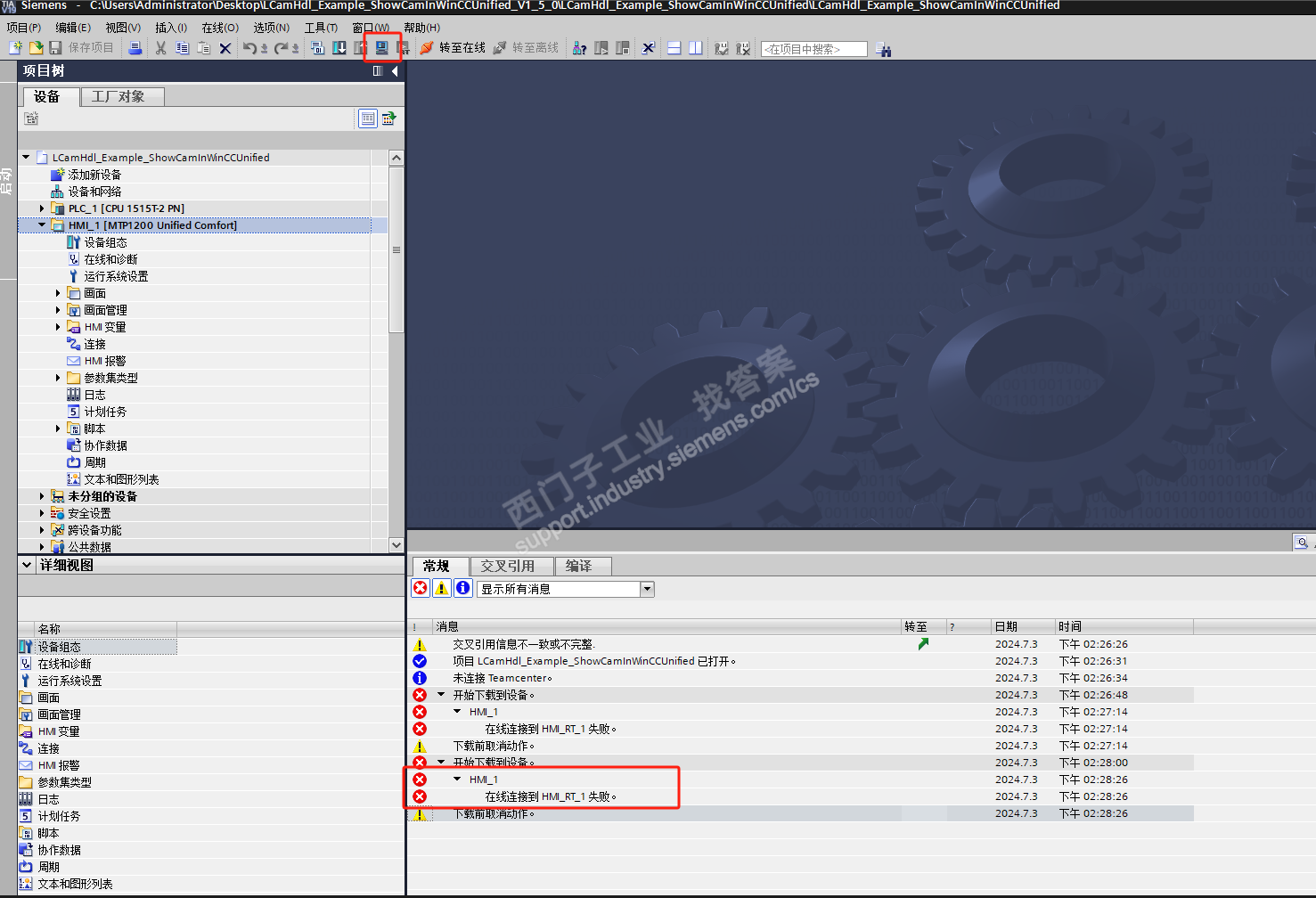Click the go-to arrow in the cross-reference warning row
1316x898 pixels.
923,644
